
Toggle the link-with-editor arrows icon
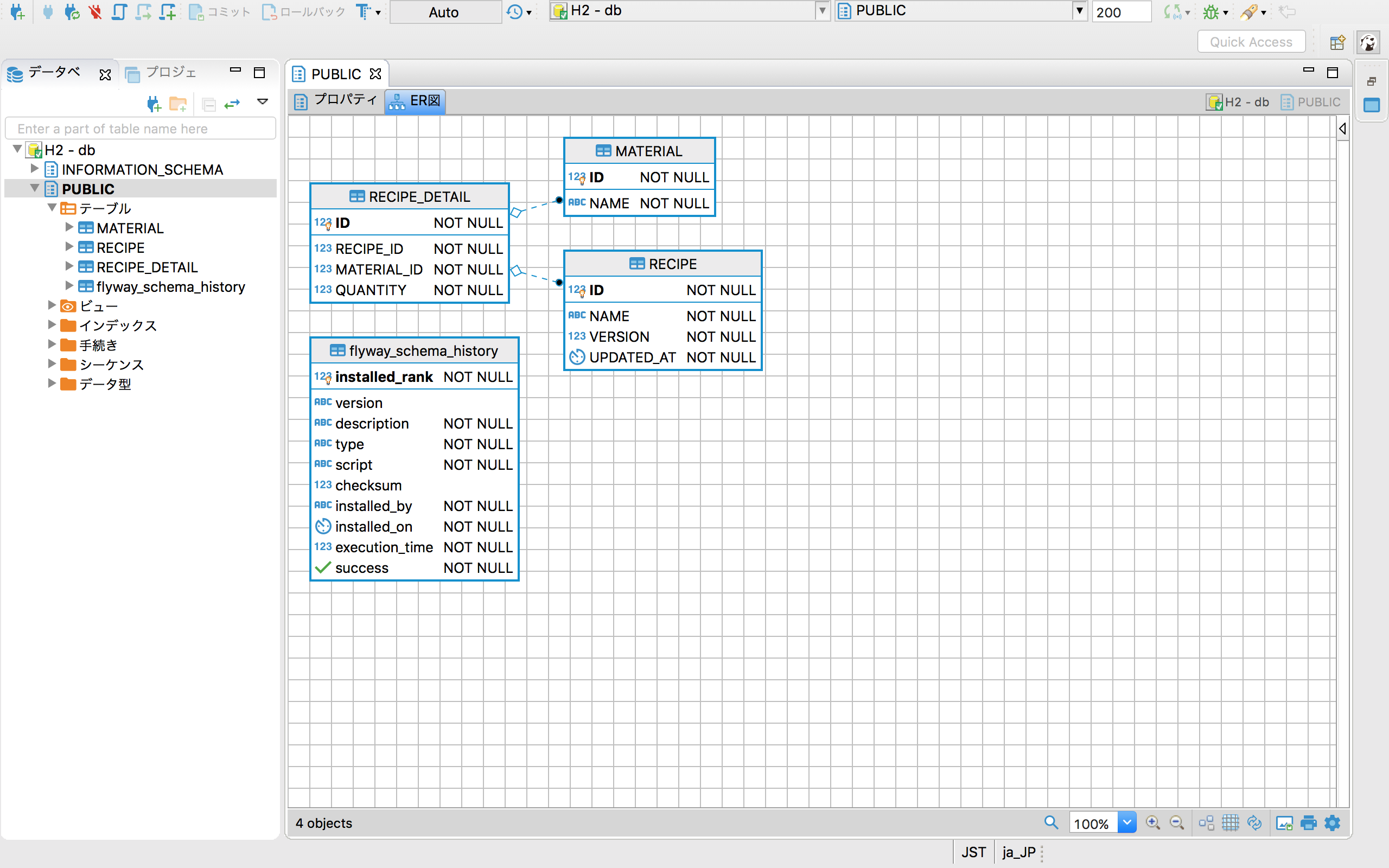click(232, 104)
